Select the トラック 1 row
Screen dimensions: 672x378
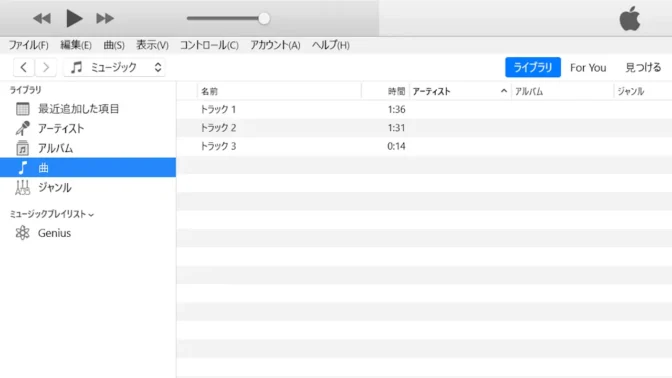coord(424,109)
